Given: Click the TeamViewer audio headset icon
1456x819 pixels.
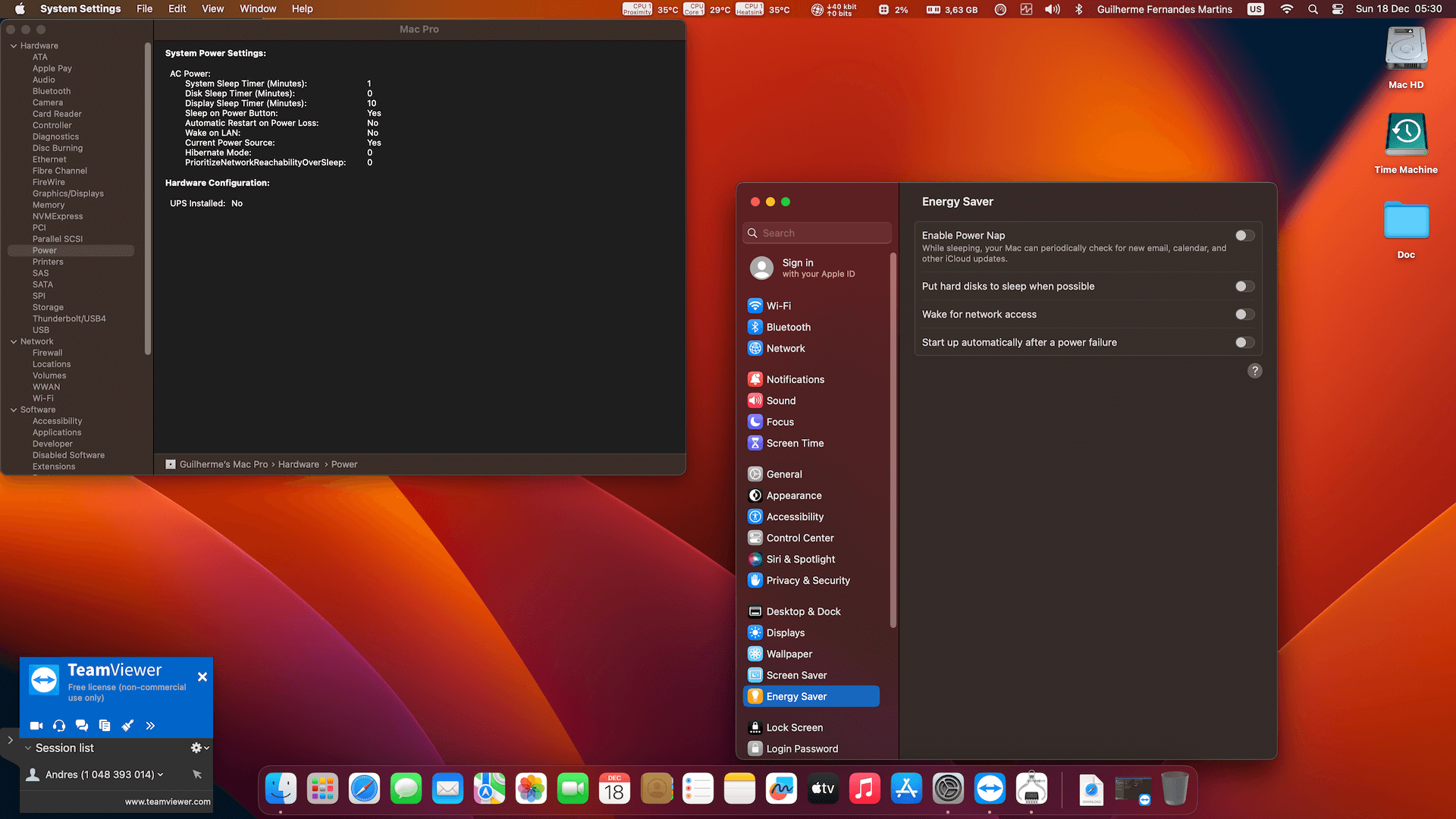Looking at the screenshot, I should 59,726.
